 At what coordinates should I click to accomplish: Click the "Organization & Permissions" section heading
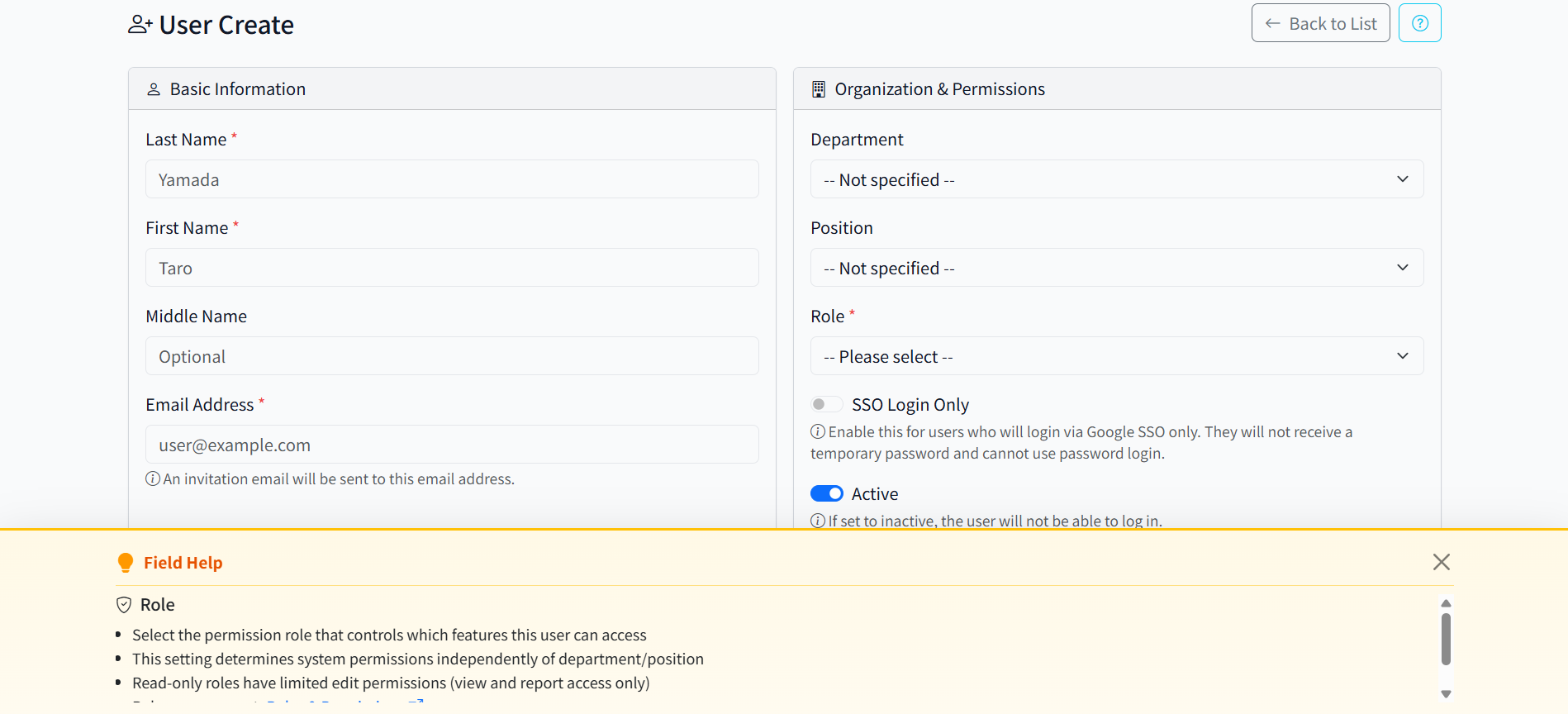click(x=939, y=89)
